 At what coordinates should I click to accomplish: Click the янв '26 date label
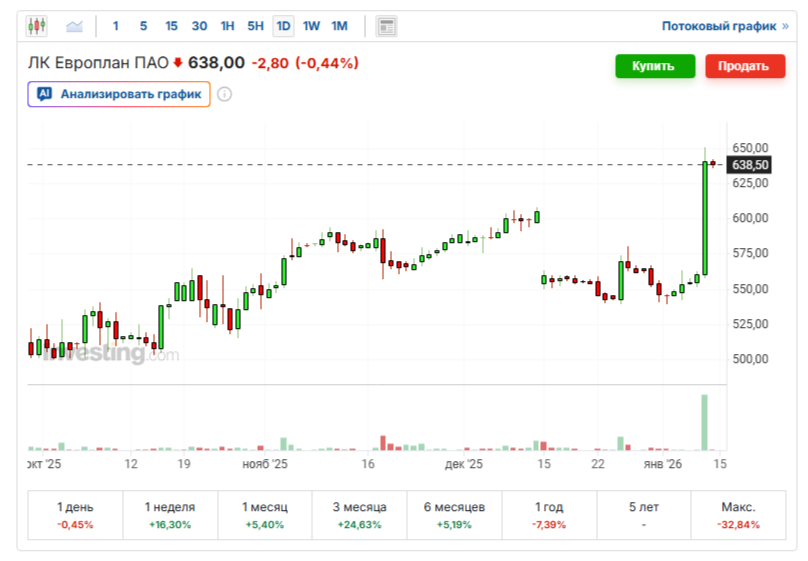[x=663, y=464]
